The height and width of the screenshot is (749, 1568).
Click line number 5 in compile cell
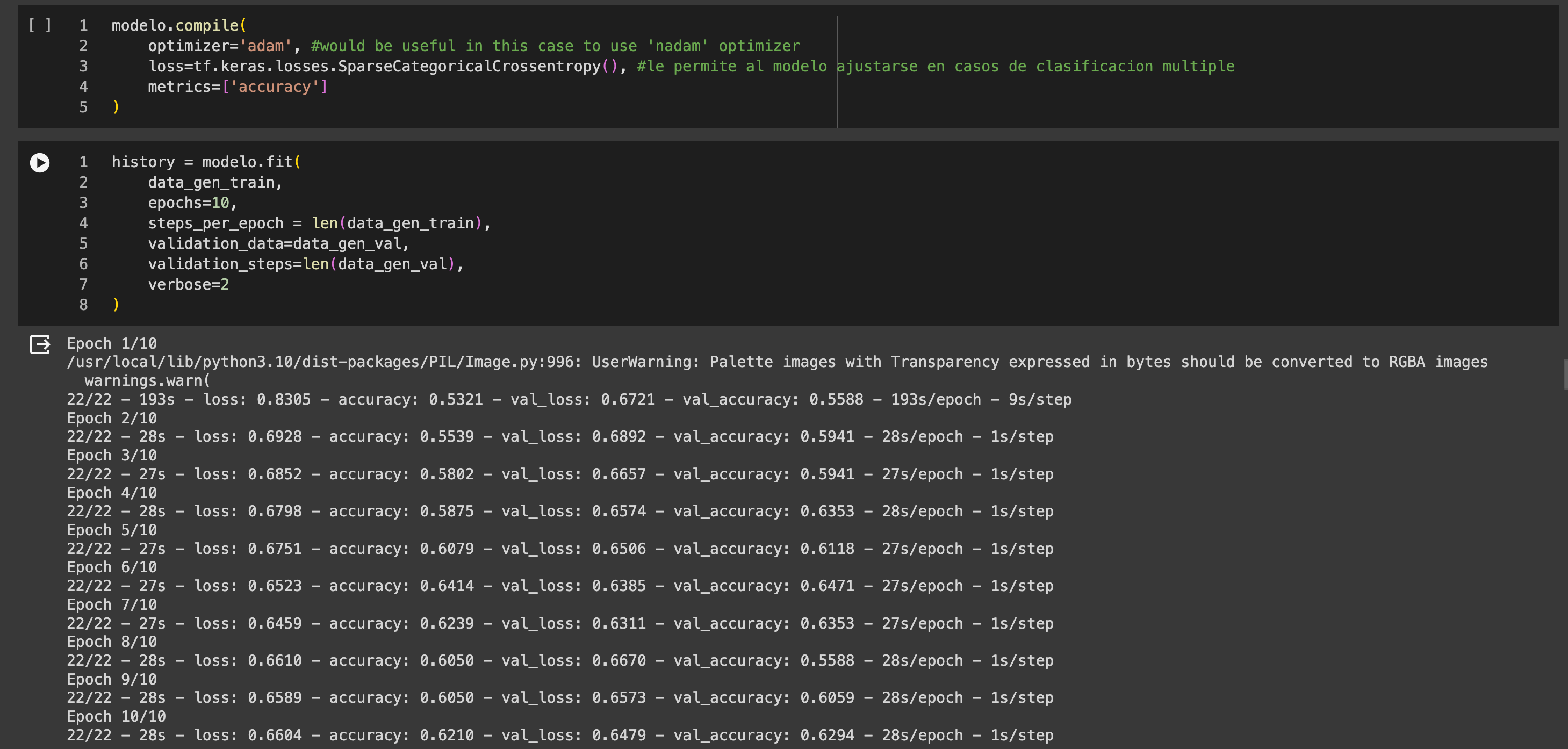(x=83, y=107)
